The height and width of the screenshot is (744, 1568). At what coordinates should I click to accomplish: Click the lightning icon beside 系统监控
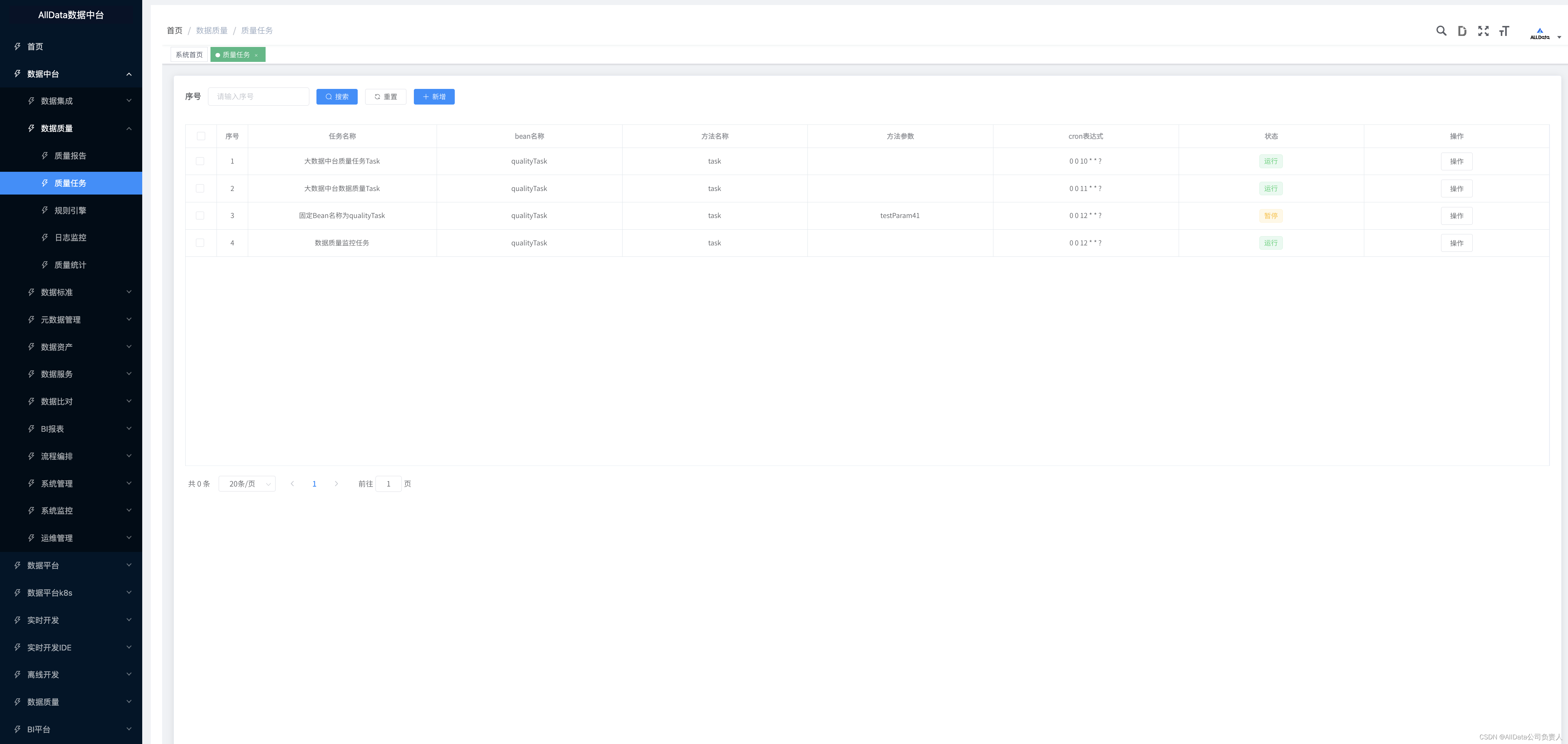pos(31,511)
